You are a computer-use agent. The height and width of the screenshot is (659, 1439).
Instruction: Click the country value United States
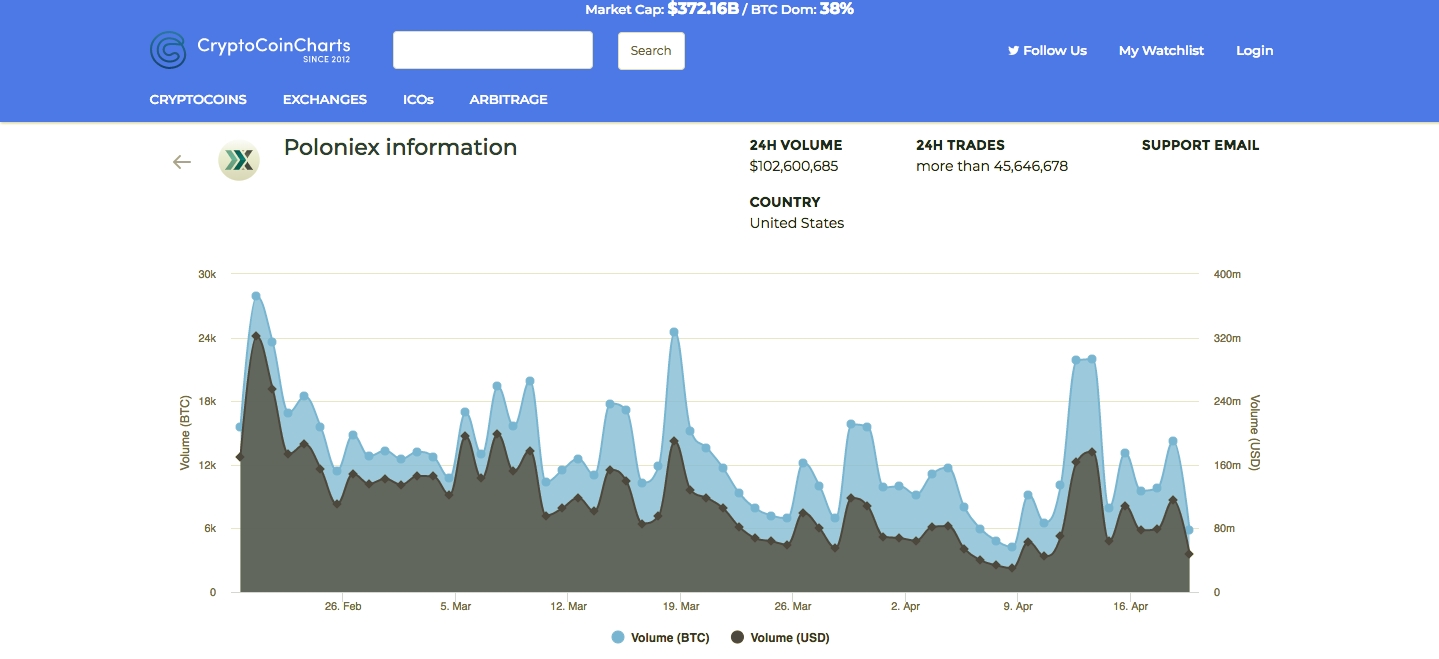[797, 223]
